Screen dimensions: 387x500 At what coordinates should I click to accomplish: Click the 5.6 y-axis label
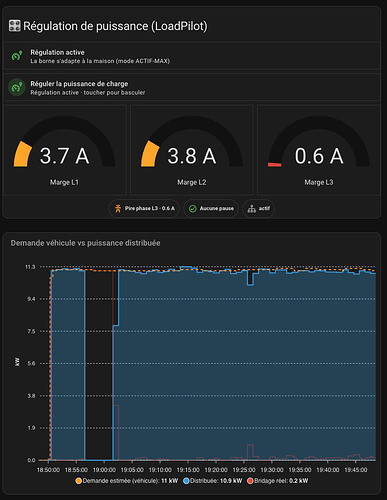pyautogui.click(x=31, y=364)
